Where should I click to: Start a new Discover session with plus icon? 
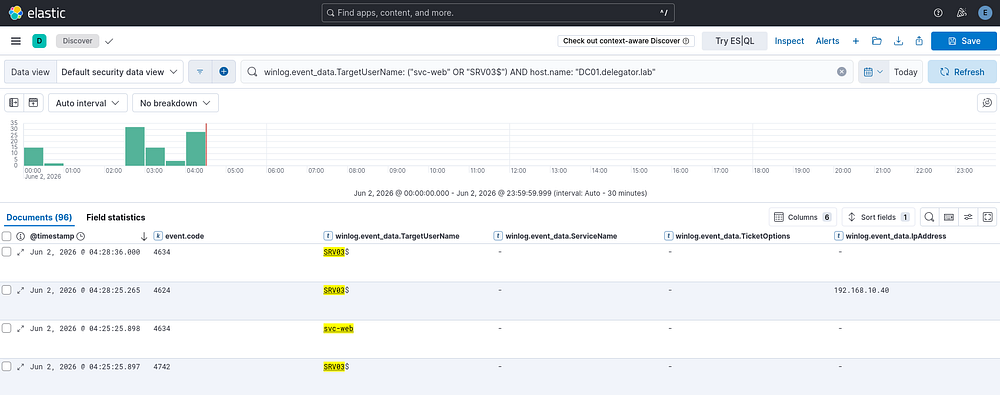pyautogui.click(x=856, y=41)
